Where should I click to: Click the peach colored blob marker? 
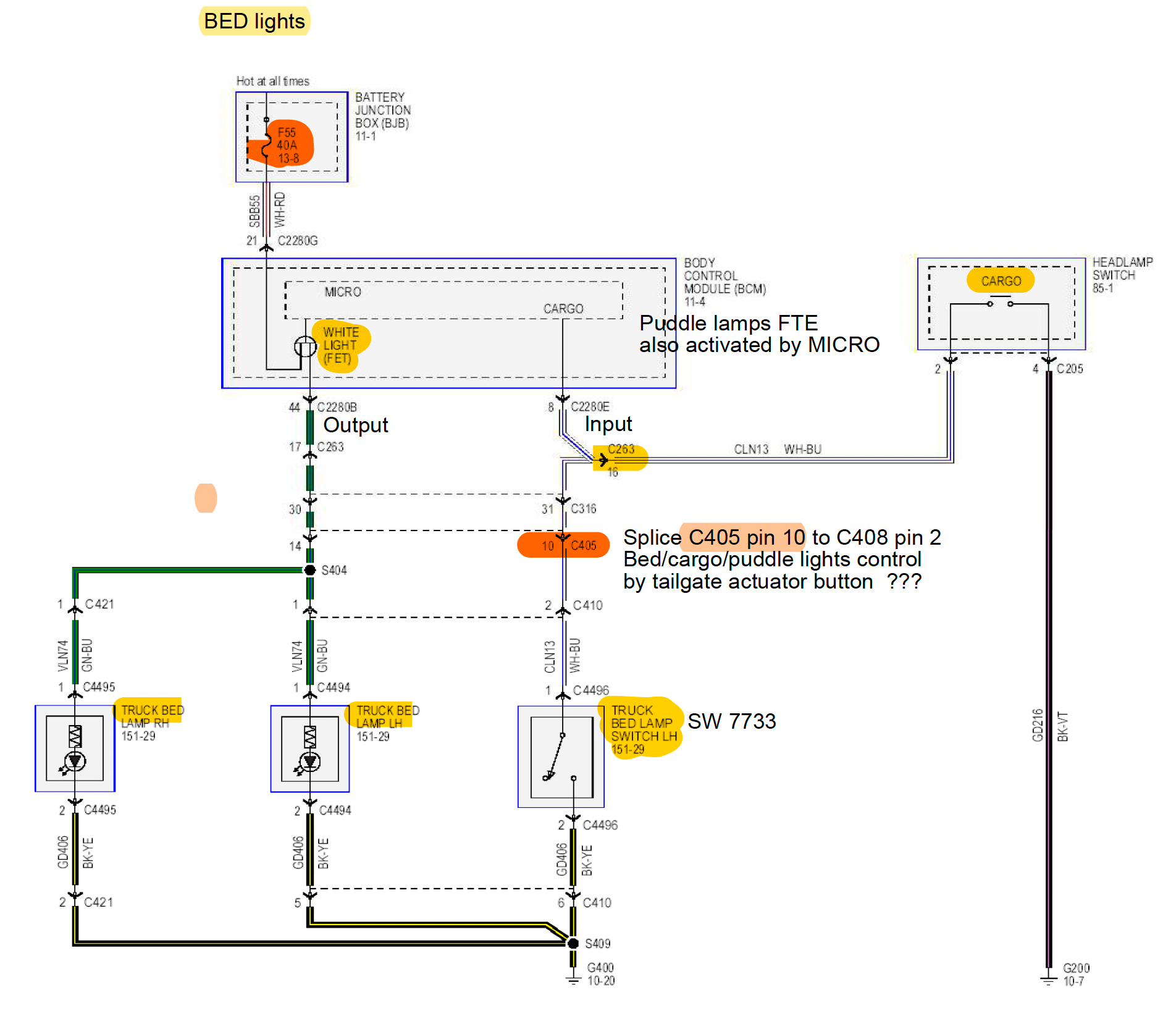pos(206,498)
